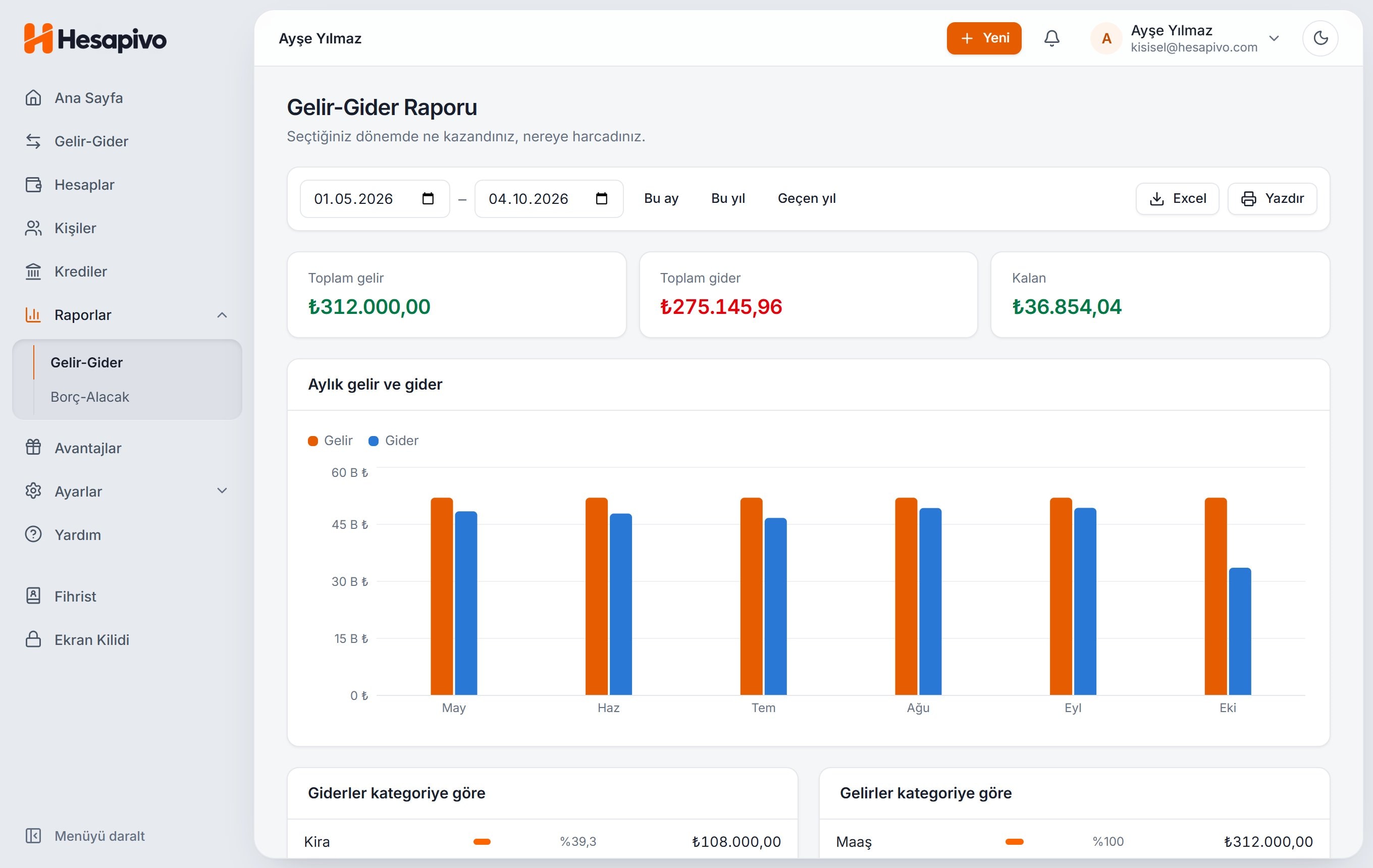Click the Fihrist contact book icon

33,596
